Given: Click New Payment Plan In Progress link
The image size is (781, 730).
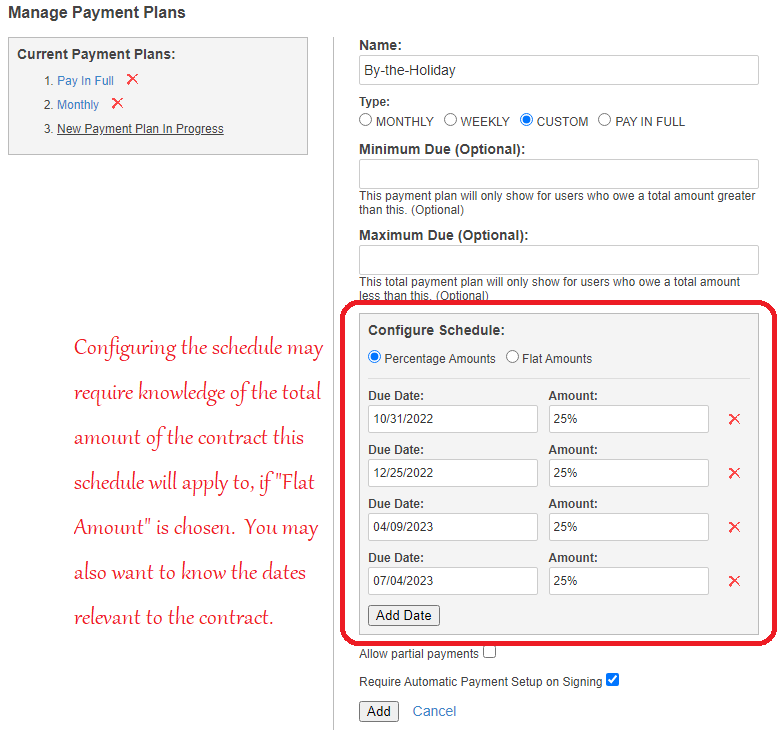Looking at the screenshot, I should pos(140,129).
